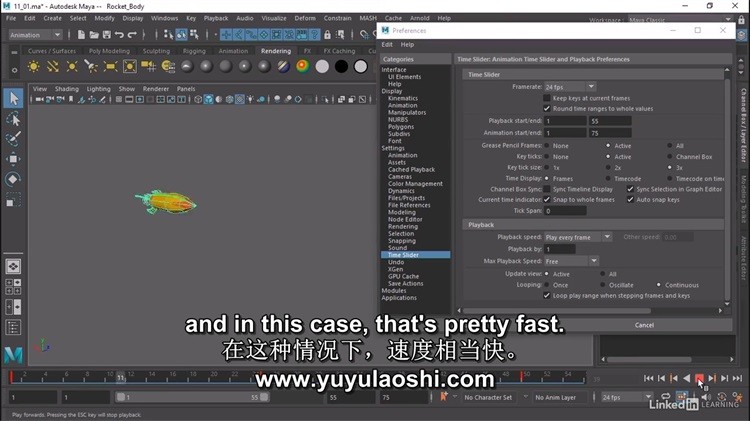Toggle the Outliner sidebar icon
This screenshot has width=750, height=421.
[13, 327]
